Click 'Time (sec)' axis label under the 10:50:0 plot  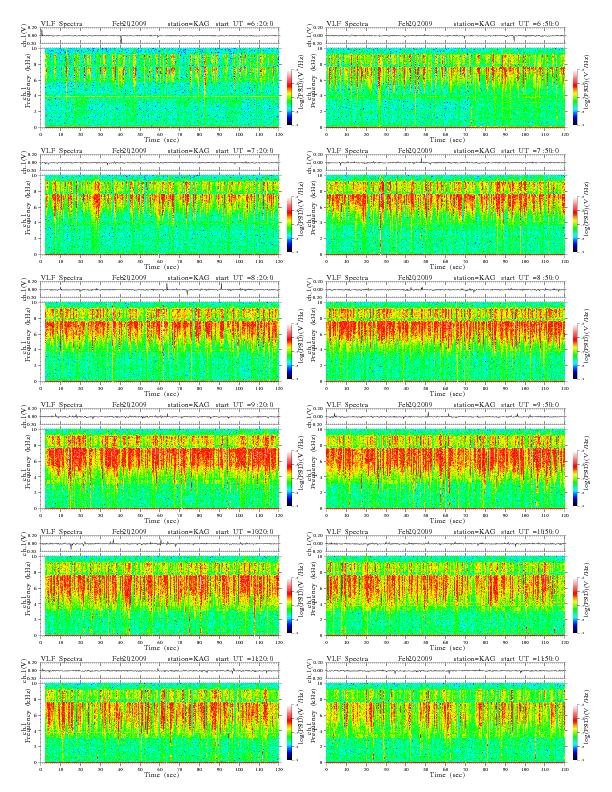(x=447, y=648)
